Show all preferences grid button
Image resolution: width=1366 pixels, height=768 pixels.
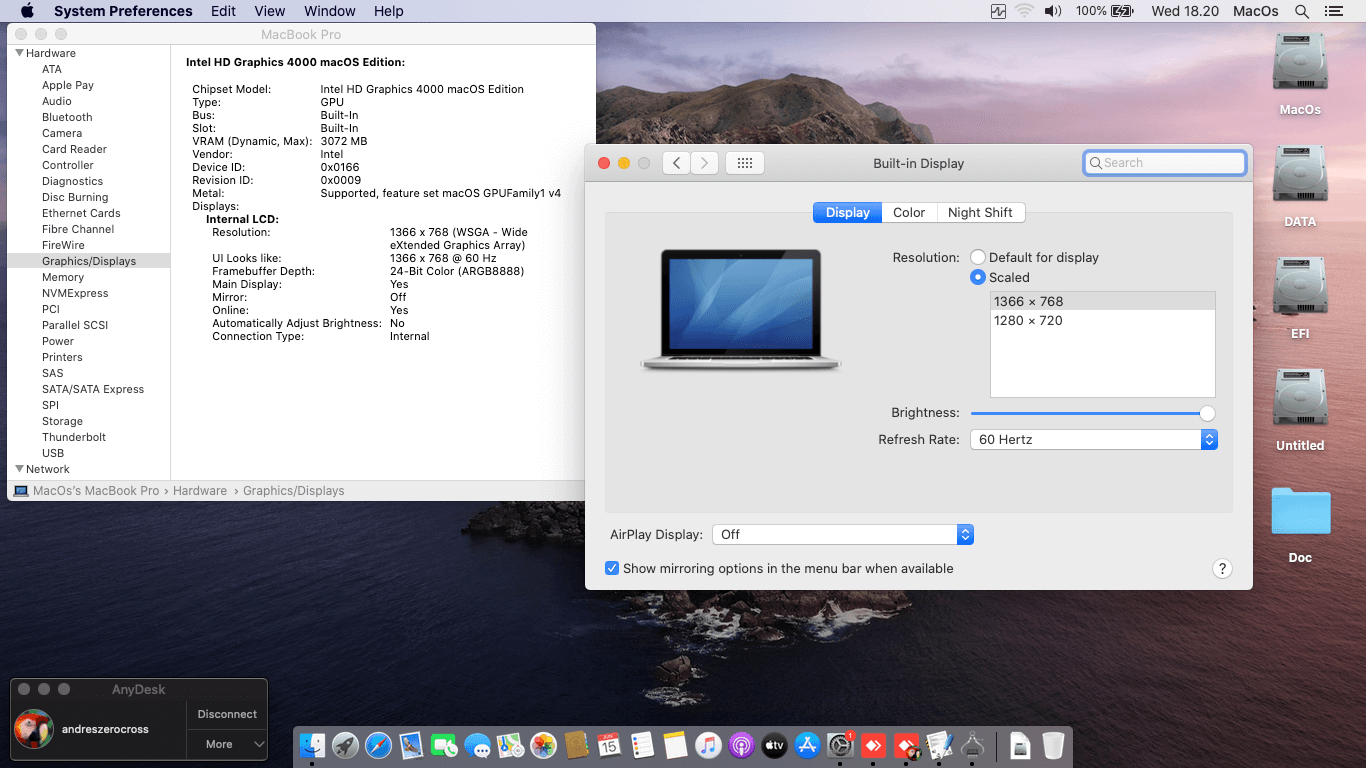pyautogui.click(x=745, y=163)
